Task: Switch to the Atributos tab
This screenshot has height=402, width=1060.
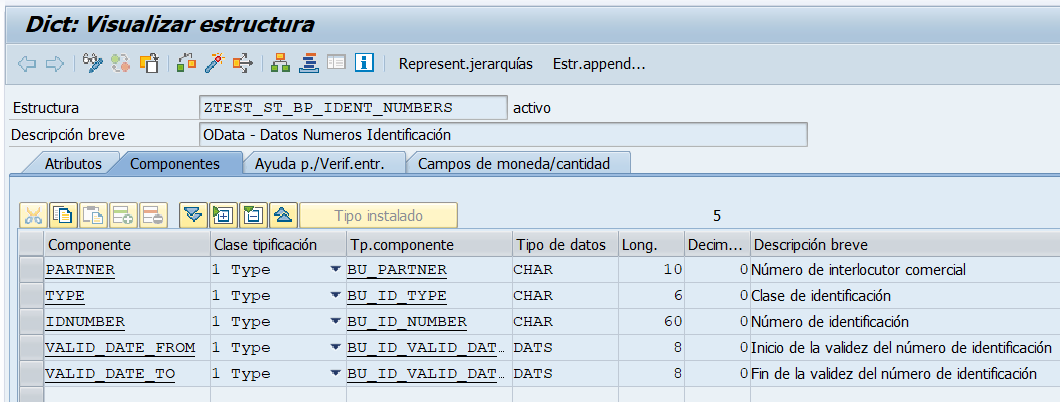Action: [73, 163]
